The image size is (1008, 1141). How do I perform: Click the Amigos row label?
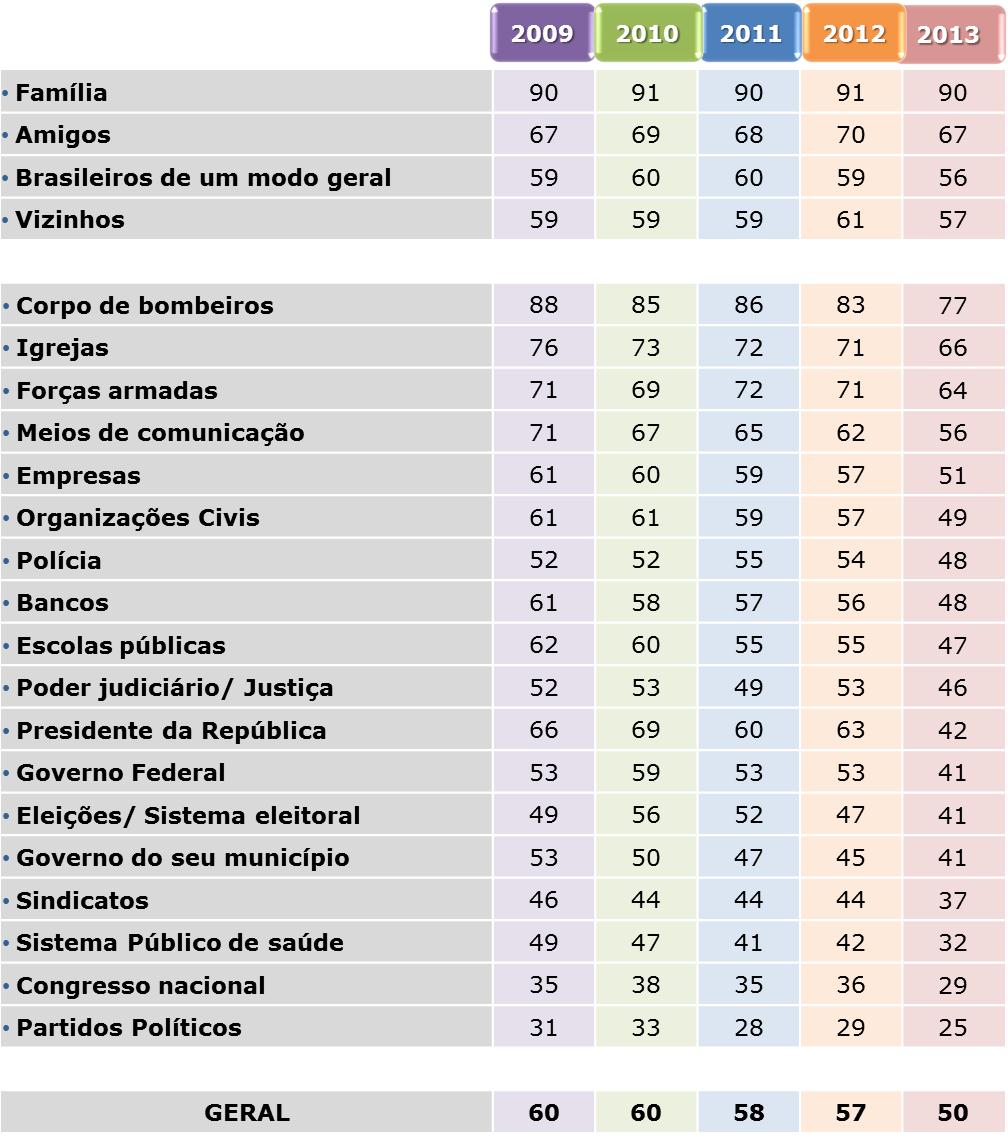click(x=63, y=135)
